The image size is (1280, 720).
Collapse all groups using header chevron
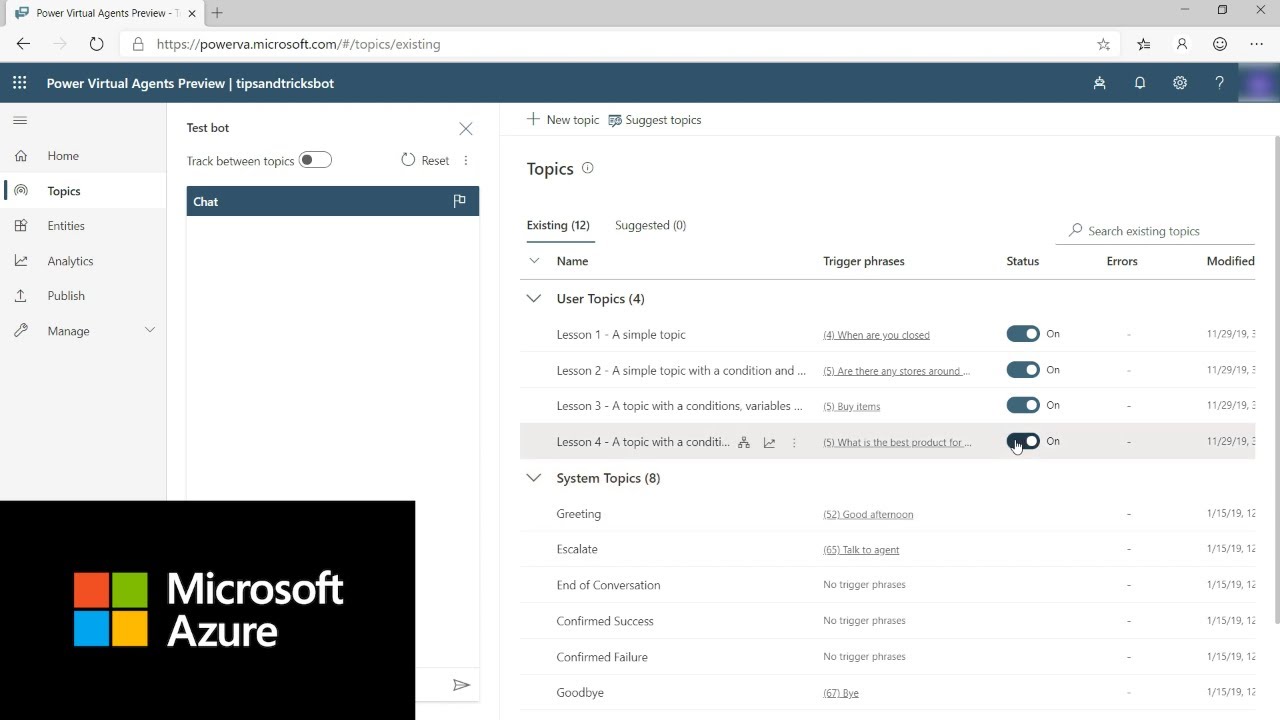click(x=534, y=261)
